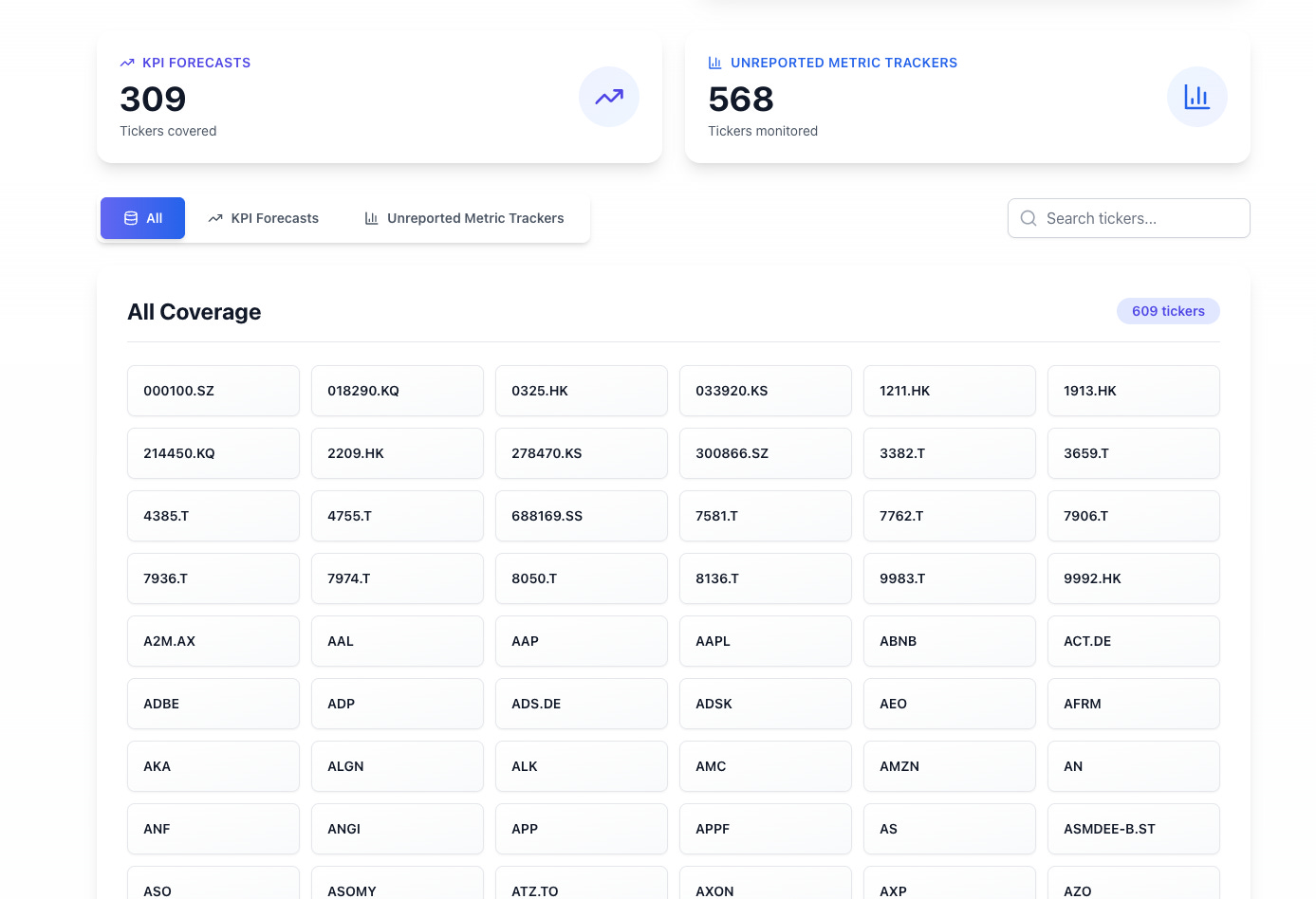Focus the Search tickers input field
The height and width of the screenshot is (899, 1316).
(x=1129, y=218)
